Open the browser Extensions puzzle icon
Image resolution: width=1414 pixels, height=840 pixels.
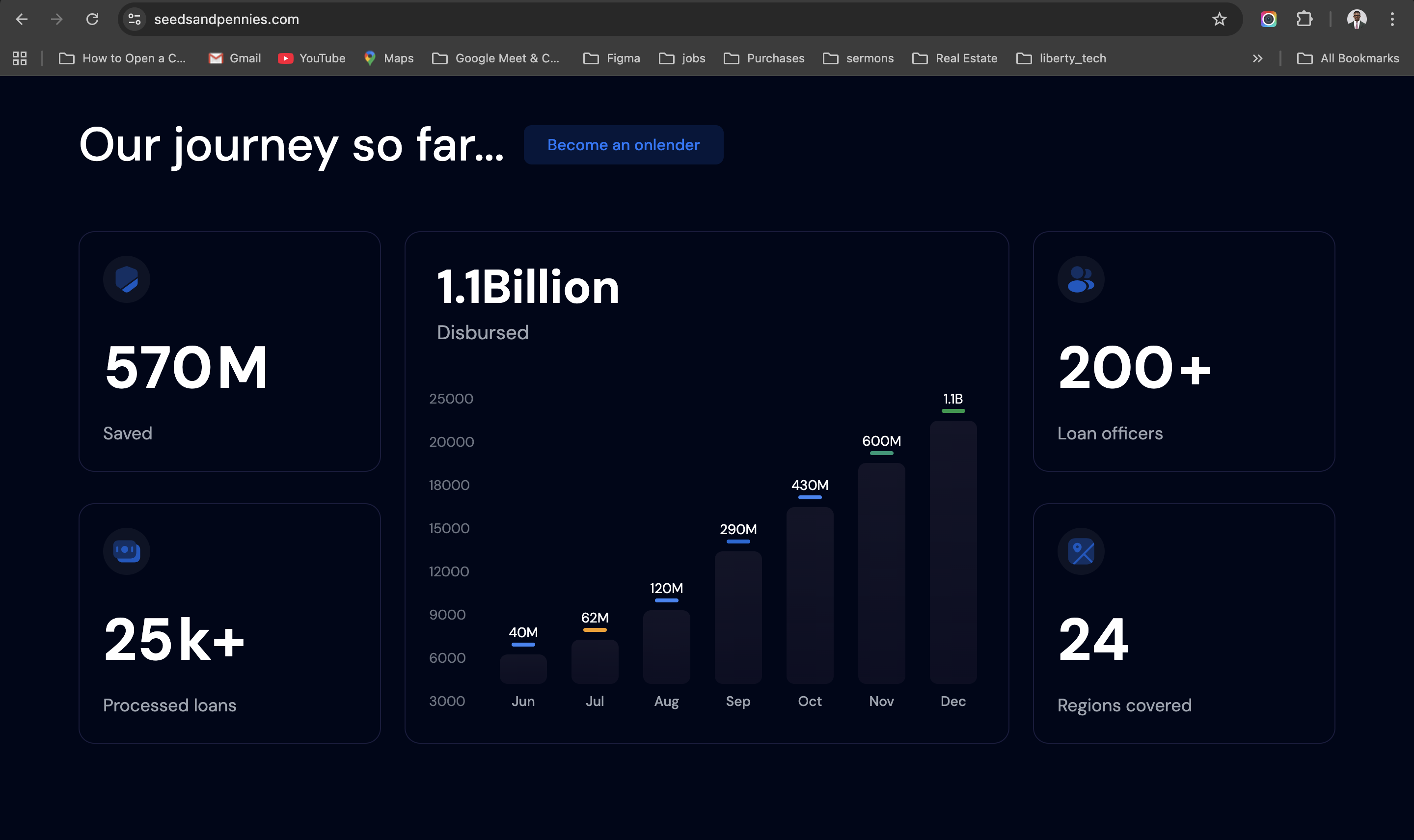1304,19
